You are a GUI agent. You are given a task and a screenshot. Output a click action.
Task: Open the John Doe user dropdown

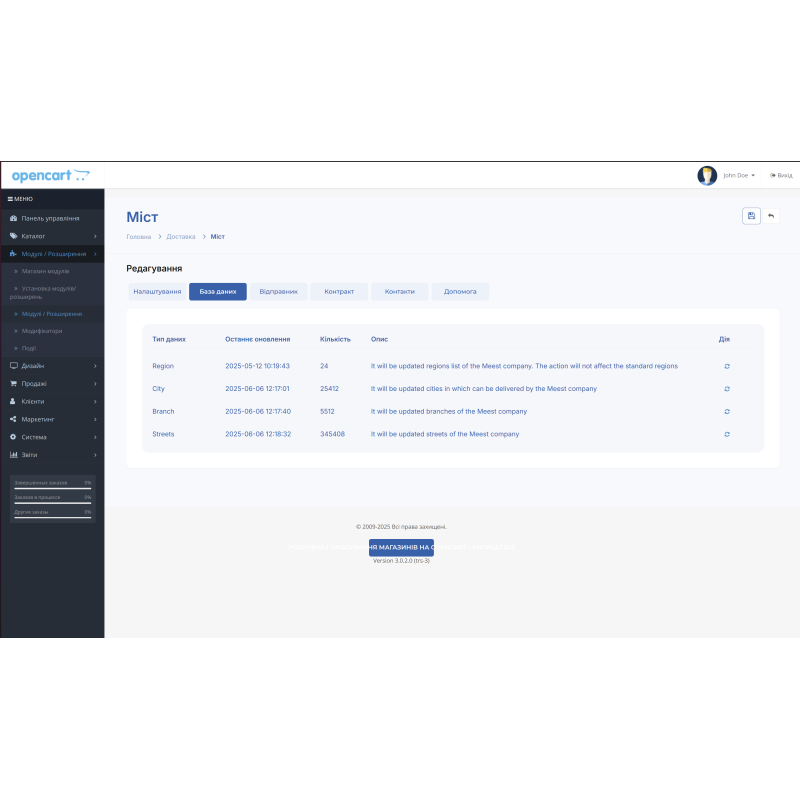[736, 175]
